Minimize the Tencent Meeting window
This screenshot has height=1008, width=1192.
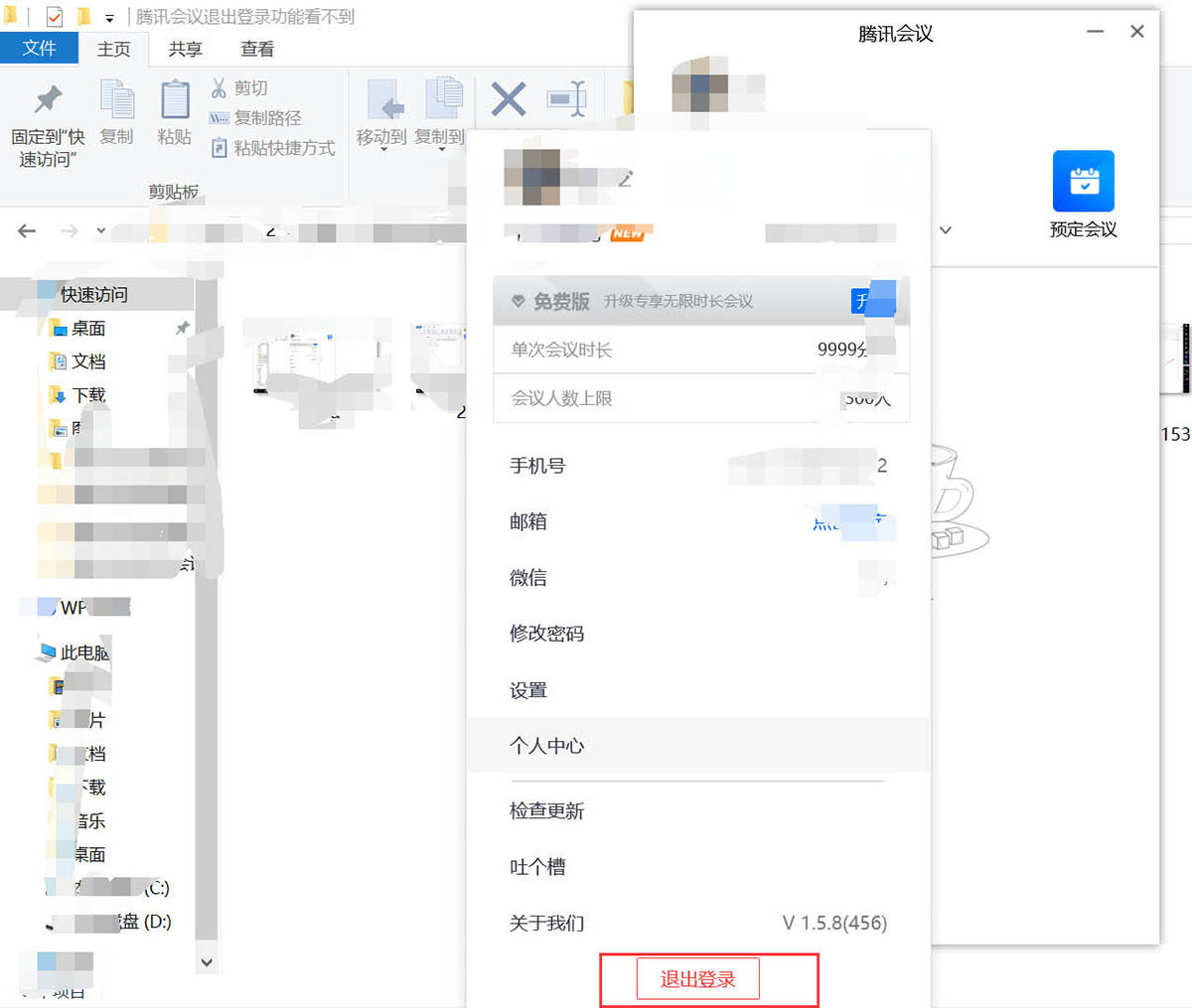tap(1096, 32)
